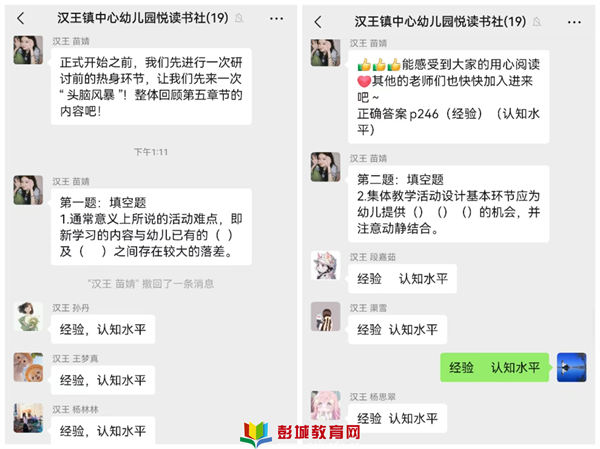Tap the muted bell icon in right header

point(537,22)
